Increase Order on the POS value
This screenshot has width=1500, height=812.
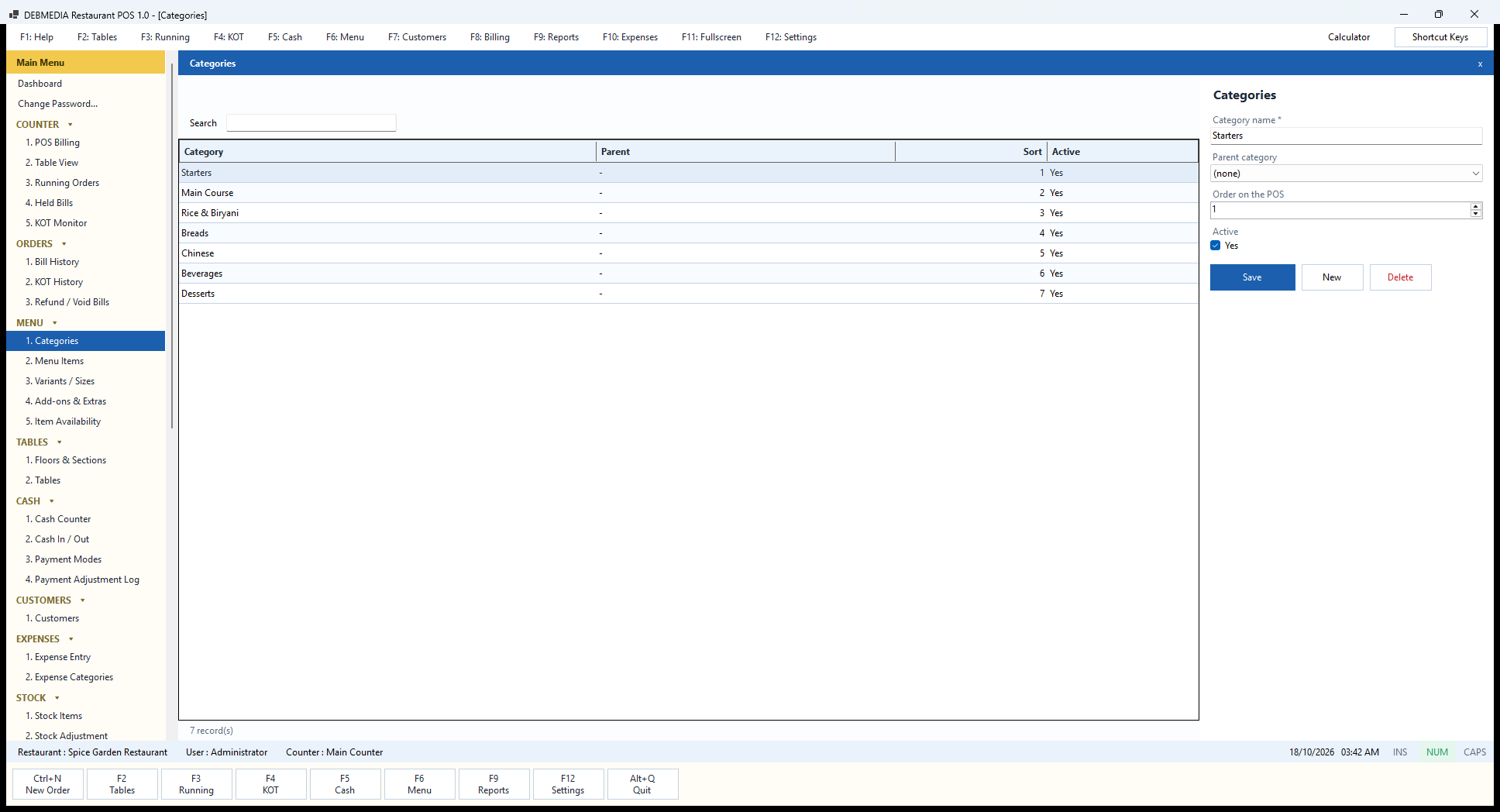pos(1475,206)
